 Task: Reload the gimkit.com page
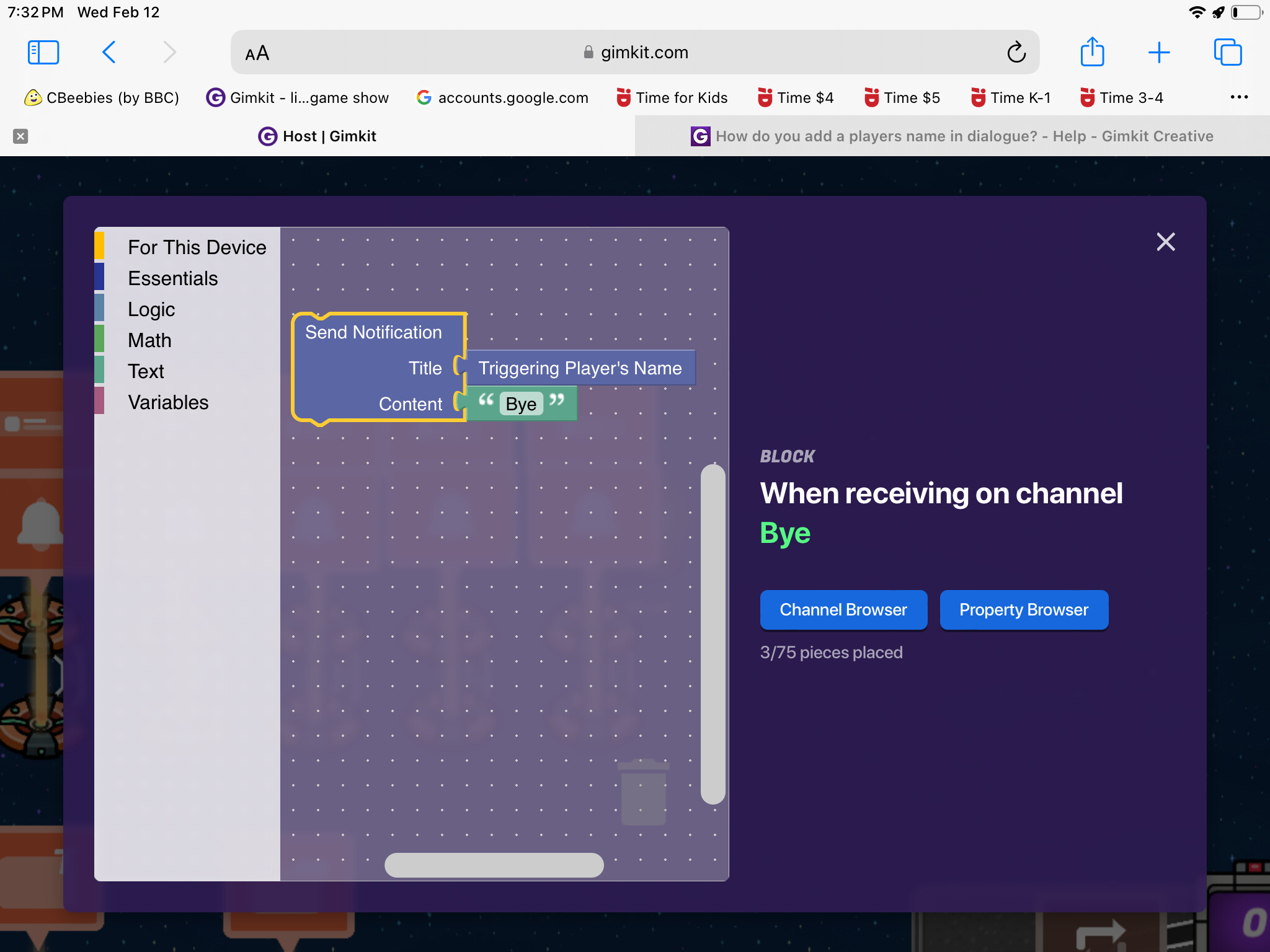click(1016, 52)
